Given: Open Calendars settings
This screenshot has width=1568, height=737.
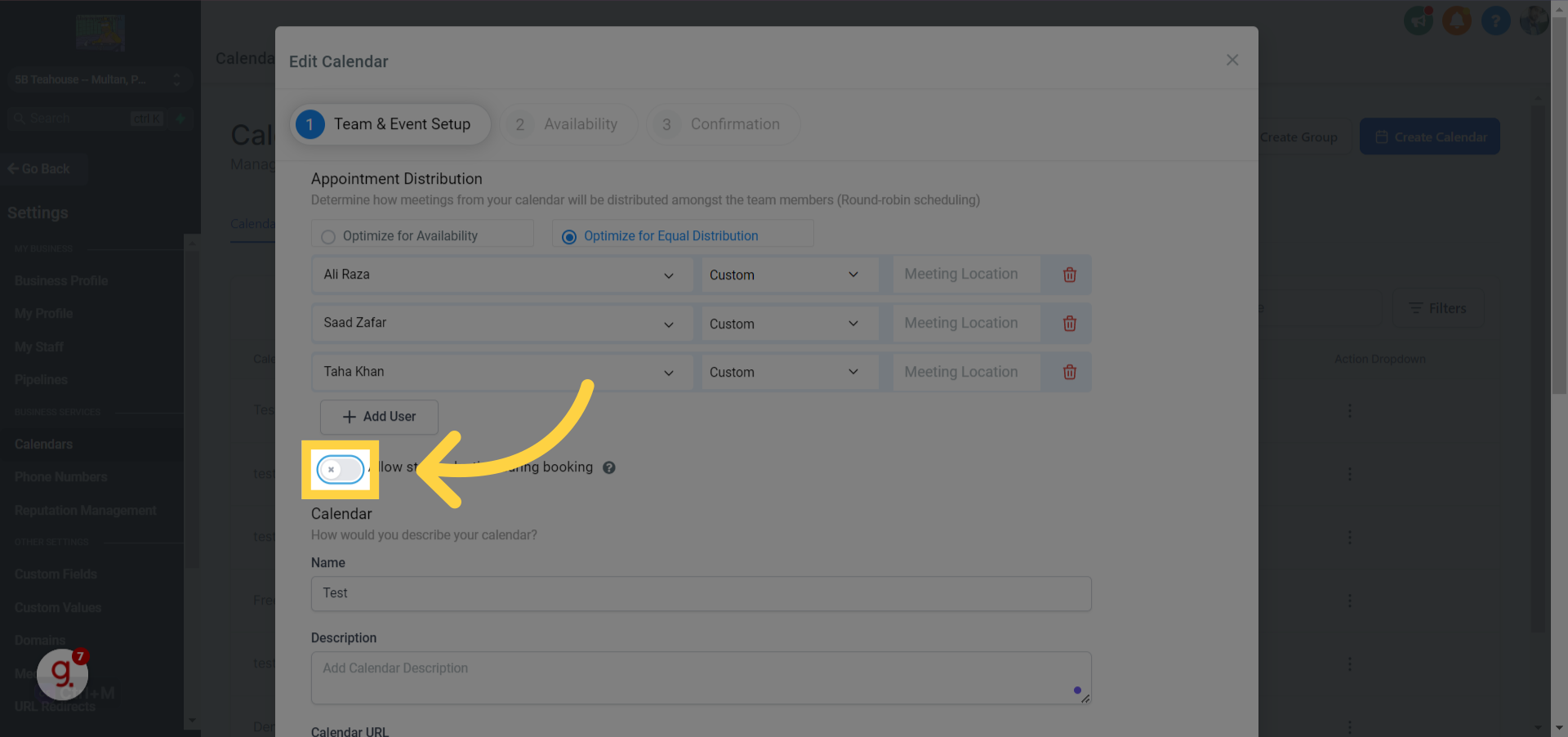Looking at the screenshot, I should (x=43, y=444).
